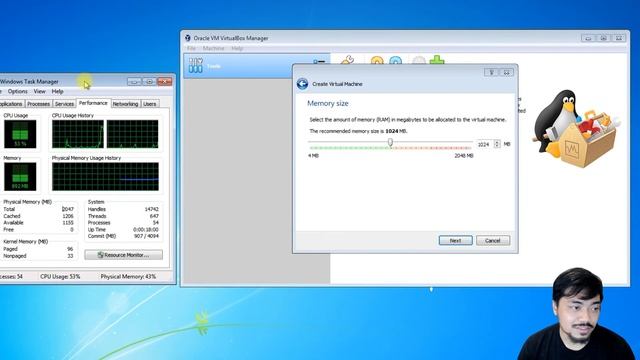Click the Up Time value 0:00:18:00
Image resolution: width=640 pixels, height=360 pixels.
click(x=146, y=229)
